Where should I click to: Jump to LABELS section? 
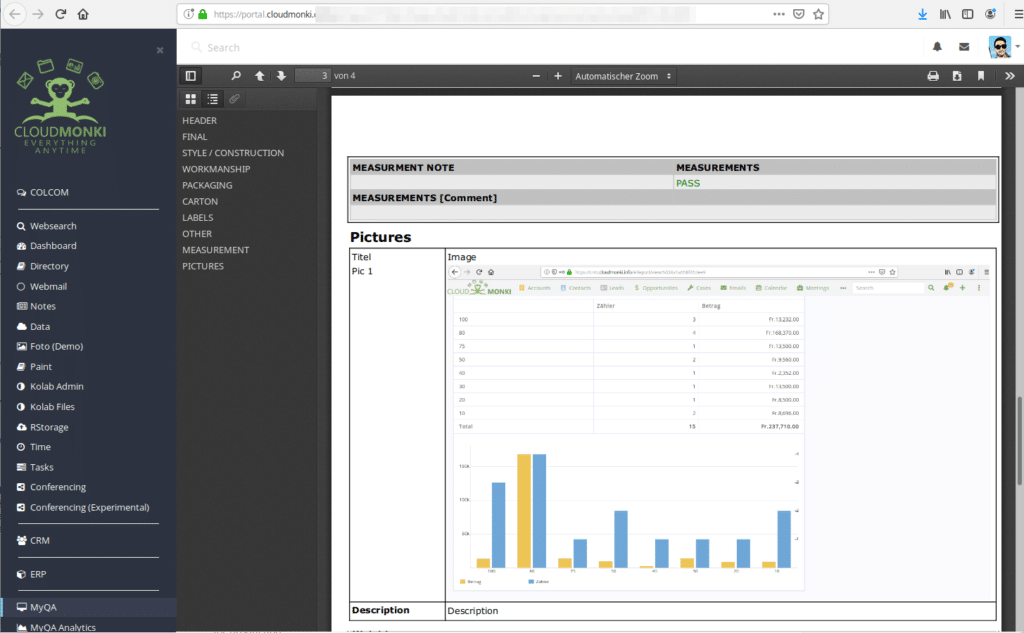[198, 218]
